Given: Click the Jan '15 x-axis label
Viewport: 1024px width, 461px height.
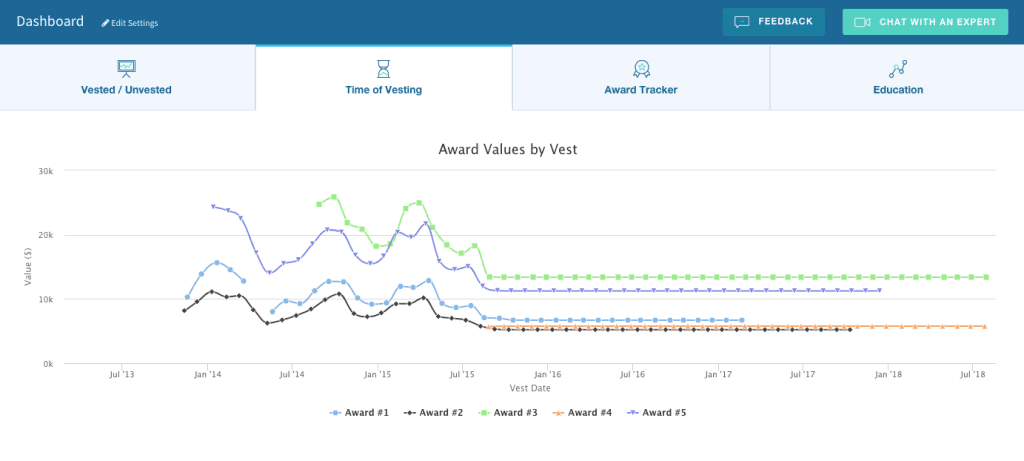Looking at the screenshot, I should point(377,375).
